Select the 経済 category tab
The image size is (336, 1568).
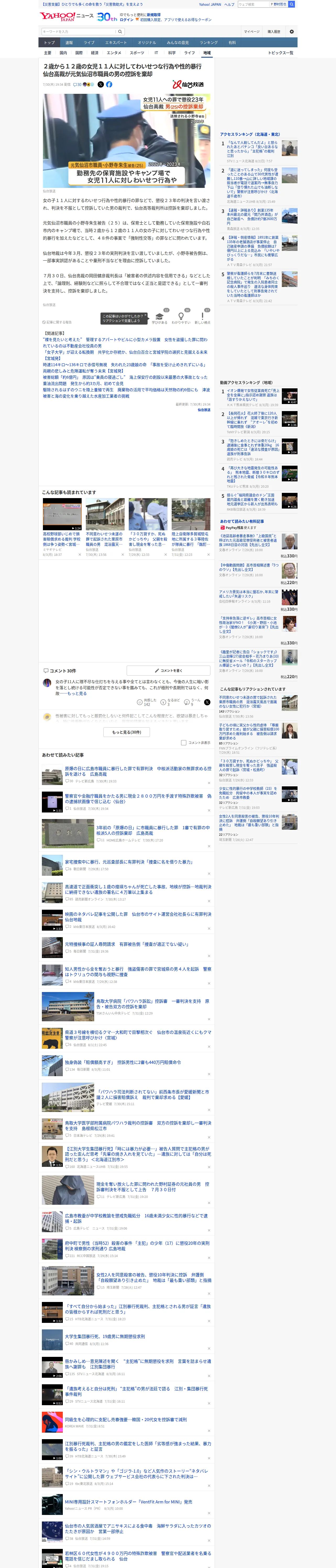[x=94, y=53]
